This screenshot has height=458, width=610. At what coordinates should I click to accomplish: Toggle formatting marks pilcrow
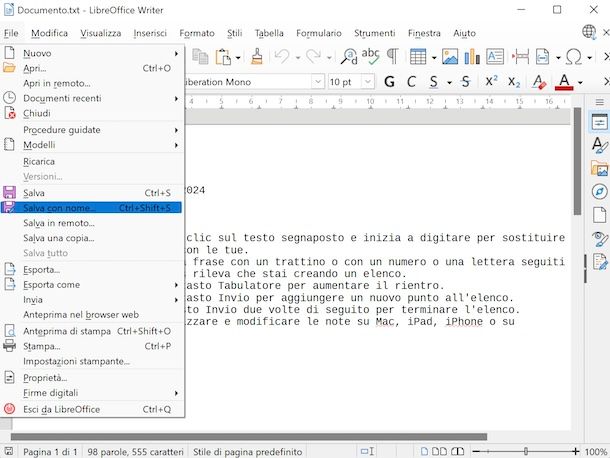(393, 57)
